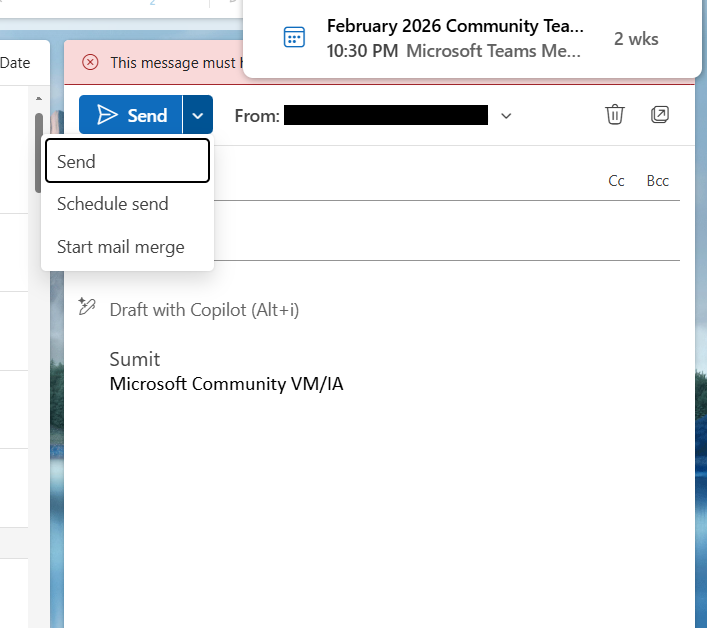The image size is (707, 628).
Task: Discard draft with trash icon
Action: pos(615,115)
